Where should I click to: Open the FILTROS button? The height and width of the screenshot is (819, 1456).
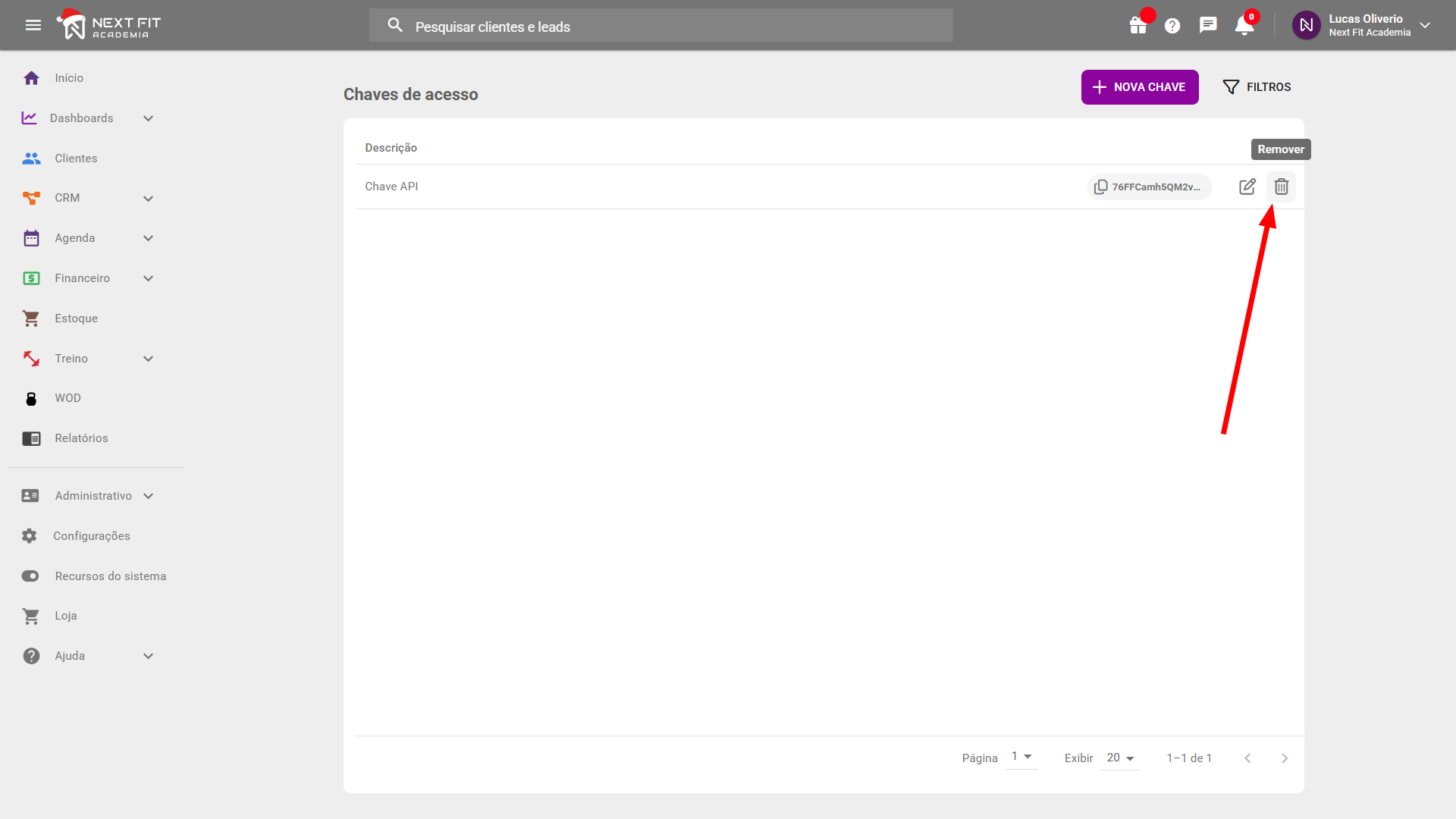(1257, 87)
